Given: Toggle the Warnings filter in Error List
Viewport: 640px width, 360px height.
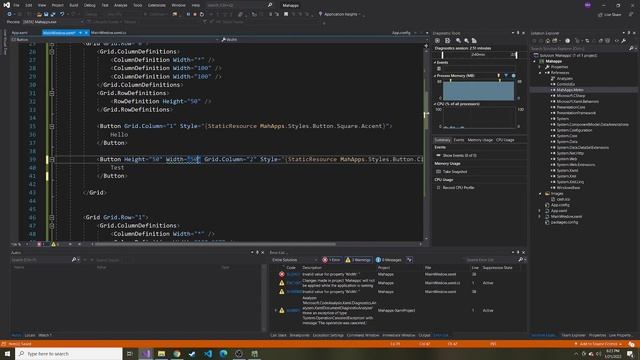Looking at the screenshot, I should pyautogui.click(x=358, y=260).
